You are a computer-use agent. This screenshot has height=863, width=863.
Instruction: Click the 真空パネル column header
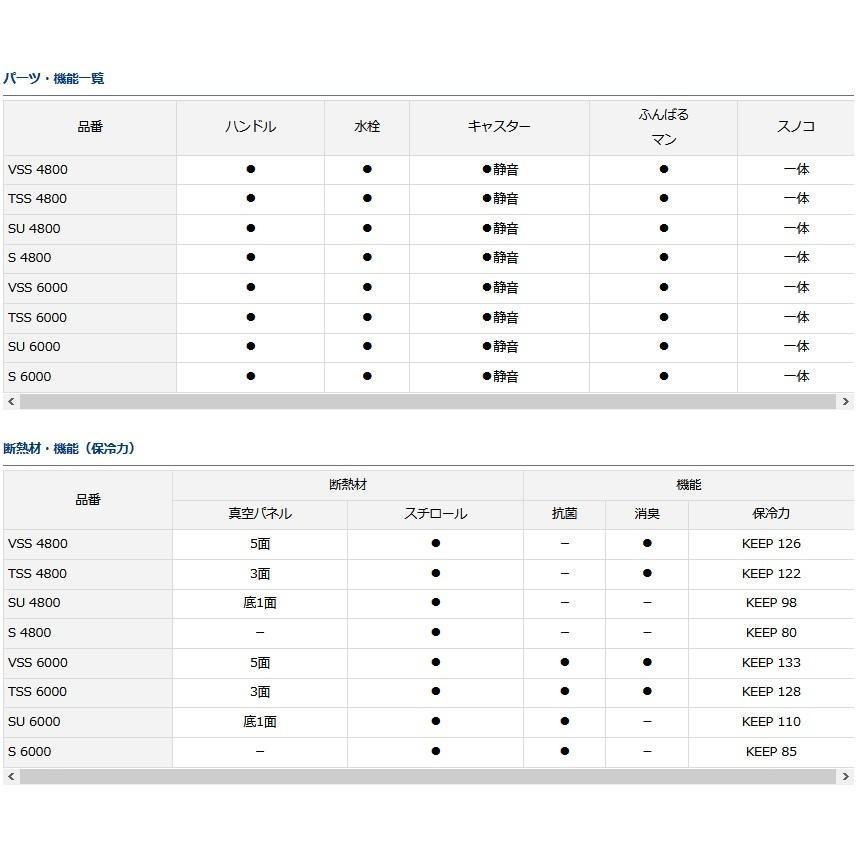(x=260, y=514)
